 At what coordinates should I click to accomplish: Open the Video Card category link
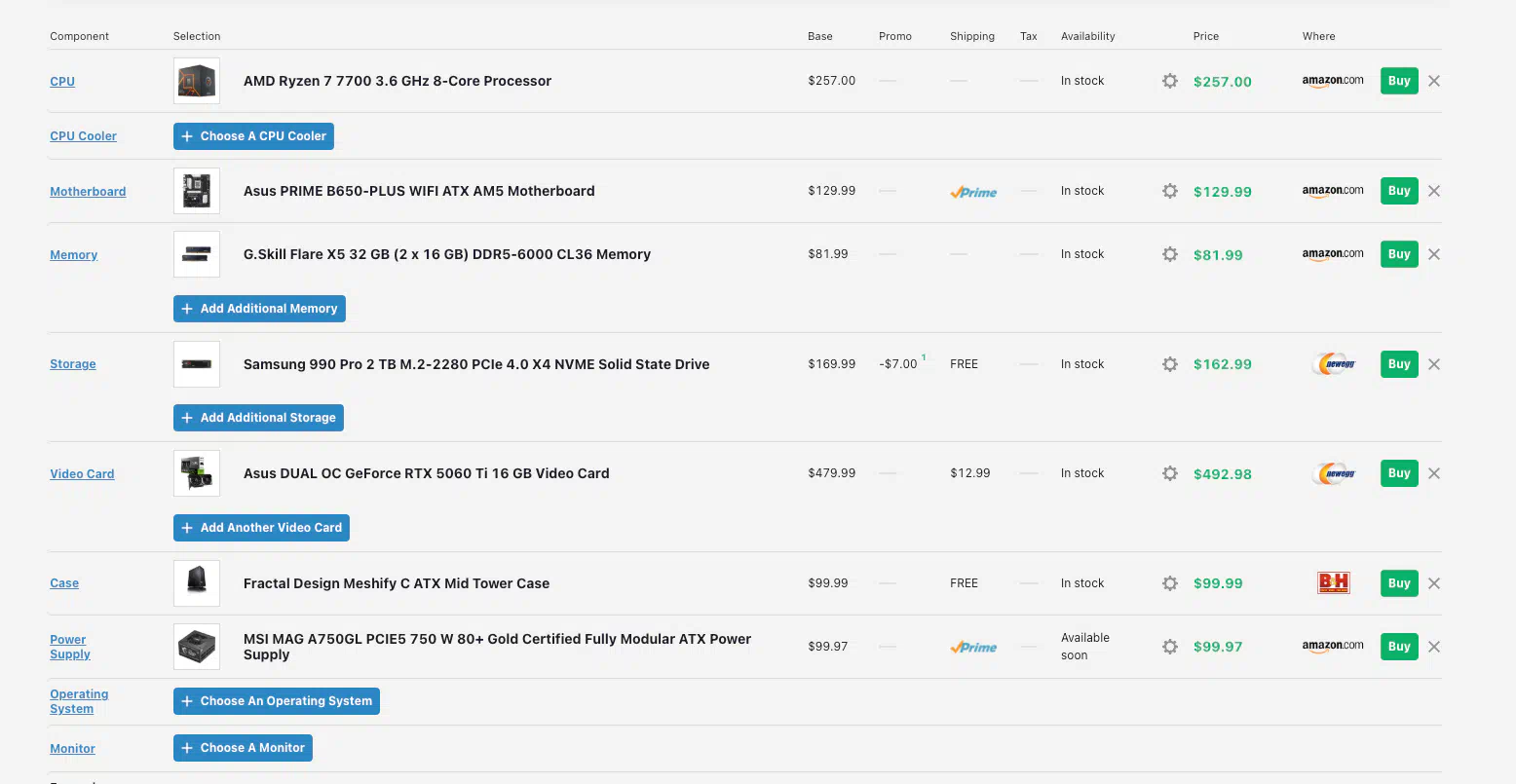[x=82, y=474]
